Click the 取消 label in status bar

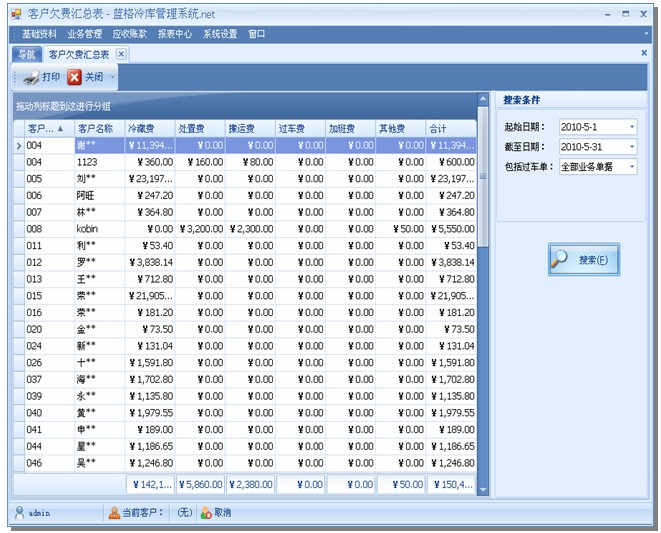click(x=223, y=512)
